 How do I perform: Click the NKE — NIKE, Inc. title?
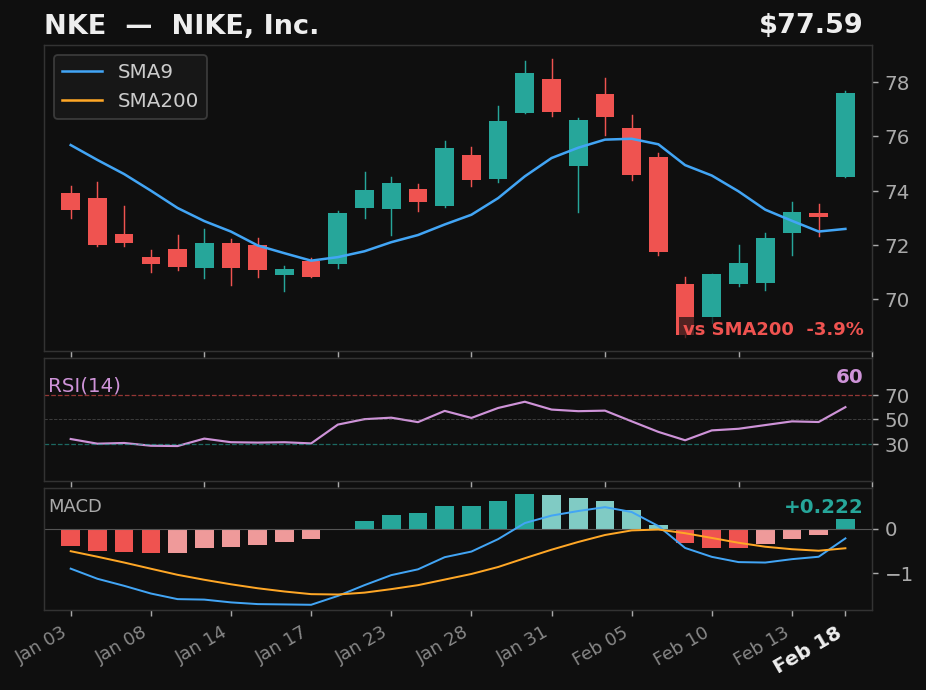(181, 25)
